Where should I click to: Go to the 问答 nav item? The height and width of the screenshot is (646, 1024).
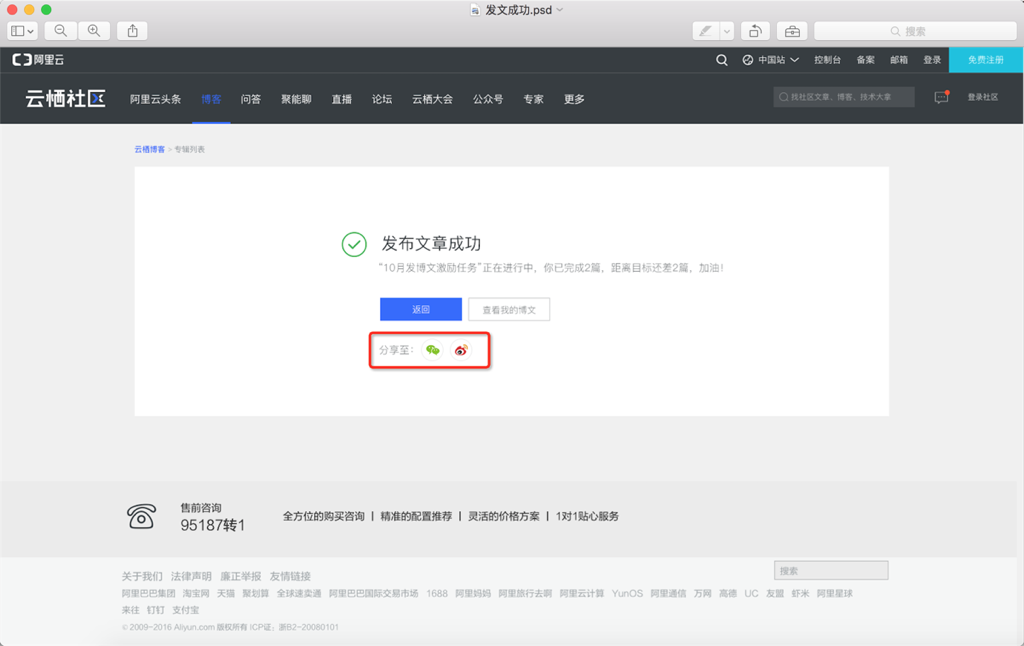[251, 99]
